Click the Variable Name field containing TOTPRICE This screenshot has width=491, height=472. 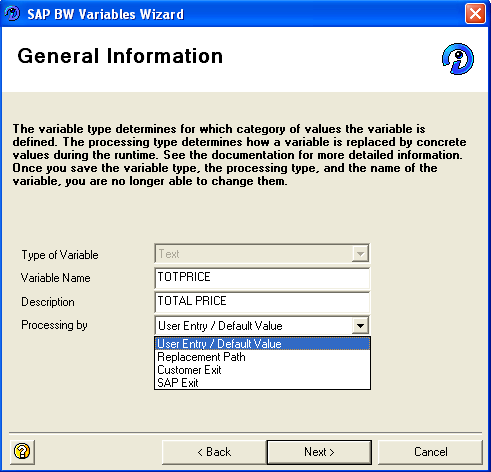tap(262, 278)
